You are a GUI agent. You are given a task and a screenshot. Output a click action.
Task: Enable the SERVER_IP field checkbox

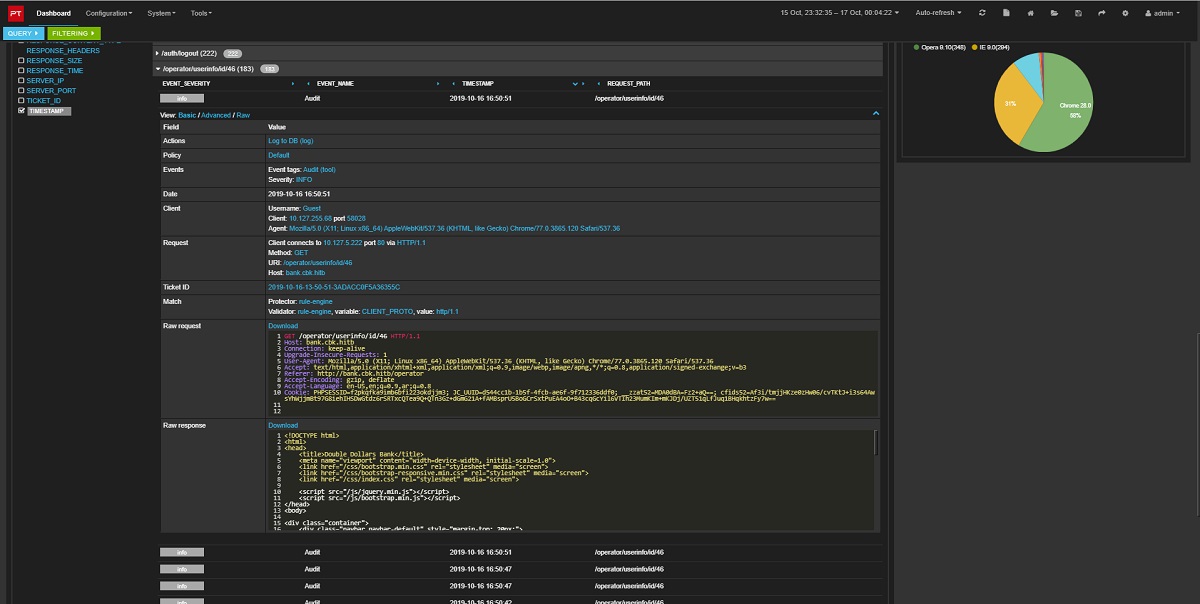click(21, 81)
